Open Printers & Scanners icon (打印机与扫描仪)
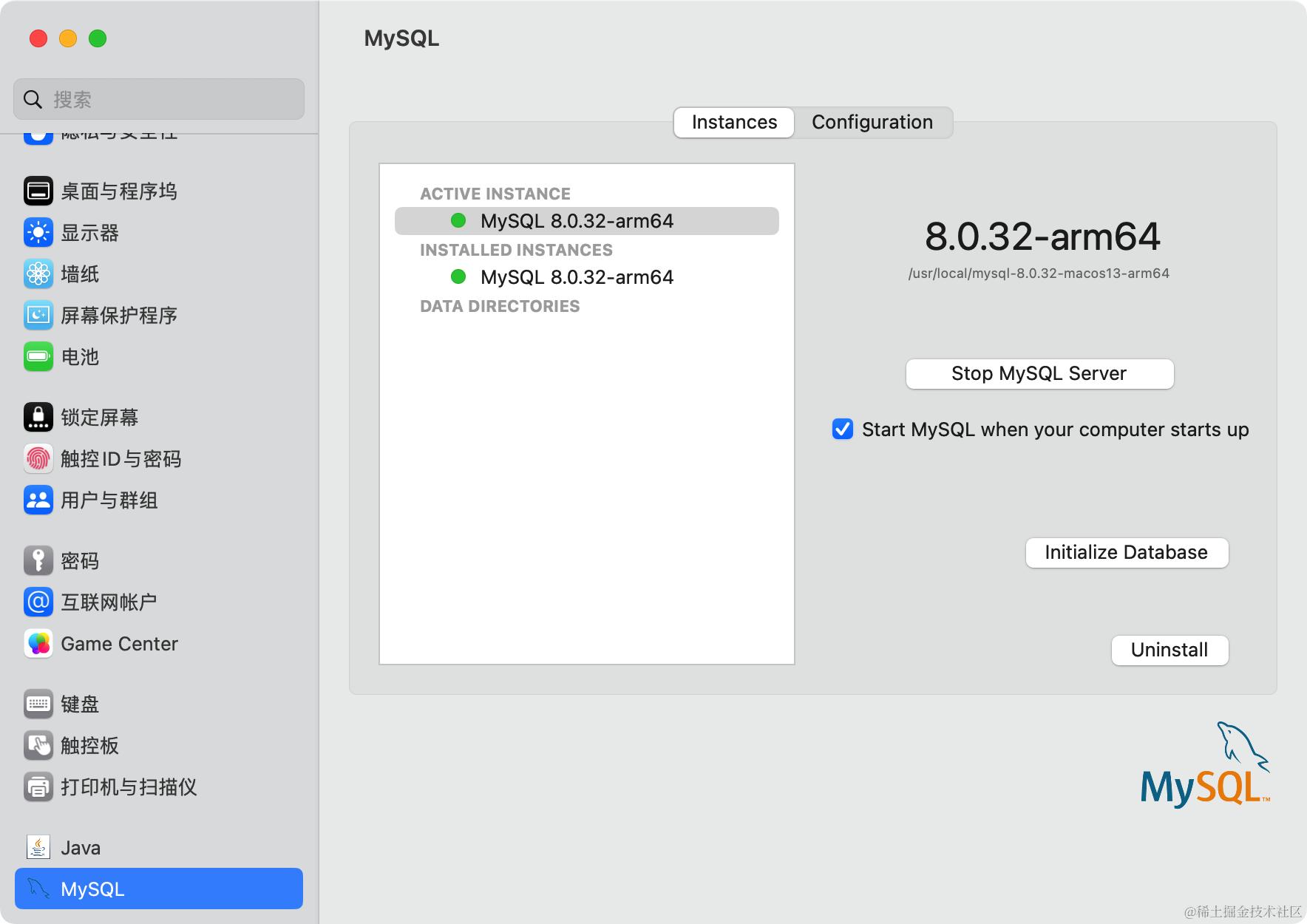This screenshot has width=1307, height=924. coord(38,787)
